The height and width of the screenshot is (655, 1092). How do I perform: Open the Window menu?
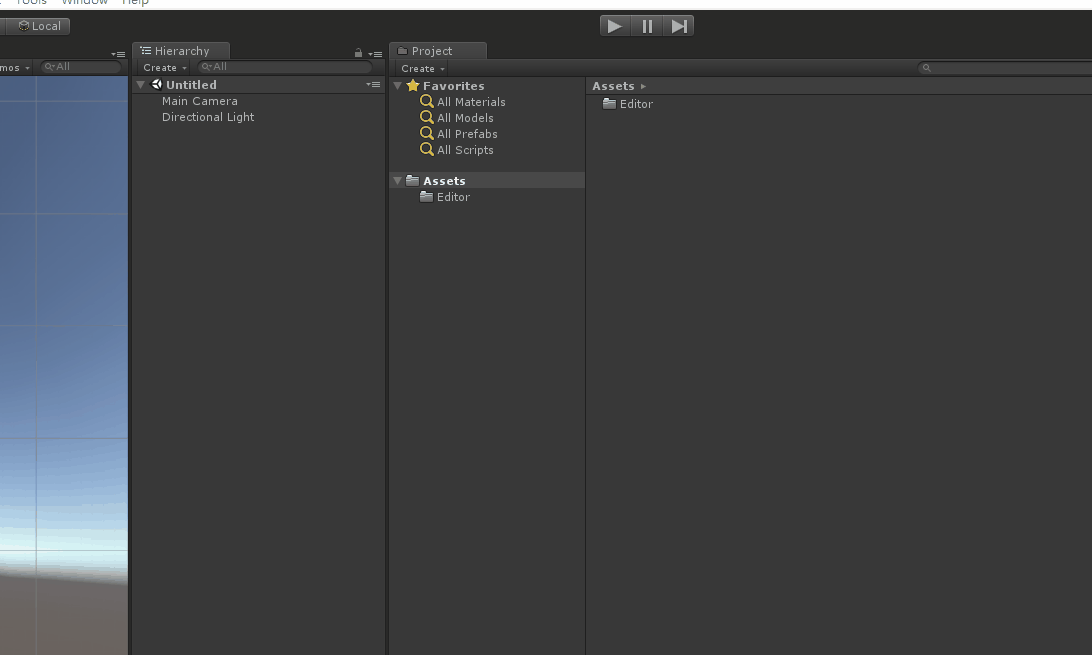(x=84, y=2)
